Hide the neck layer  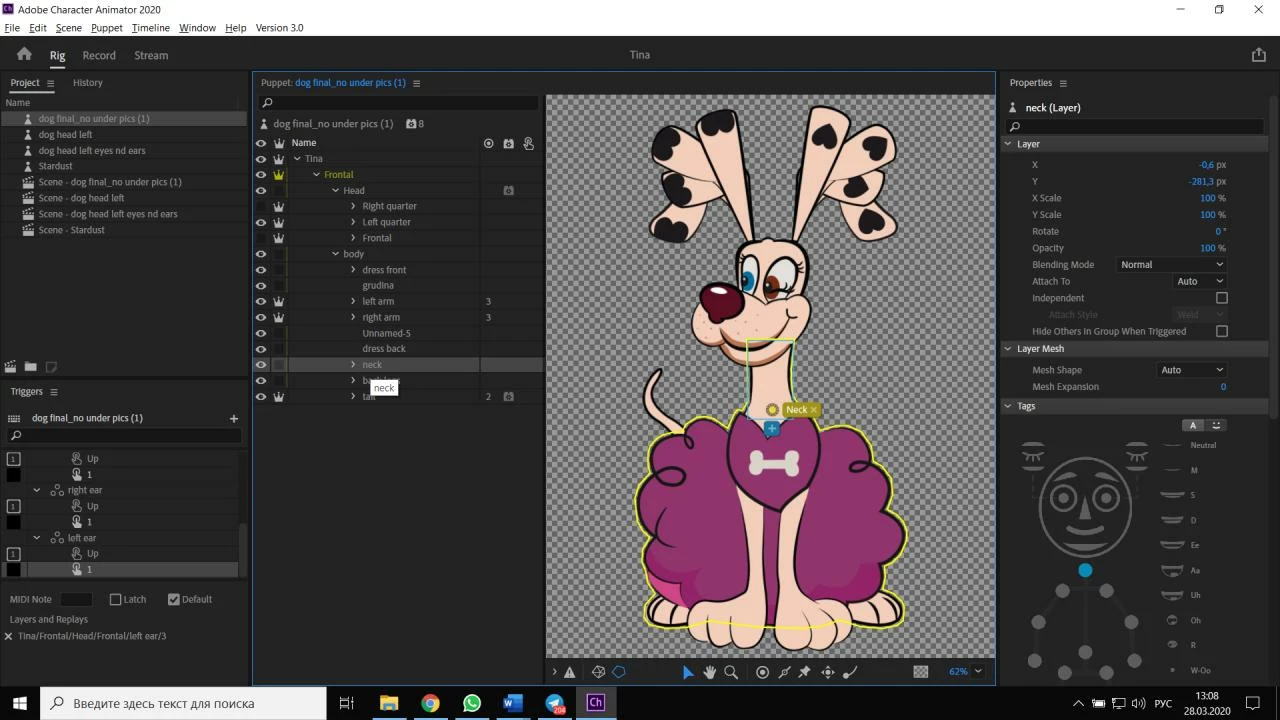point(261,365)
